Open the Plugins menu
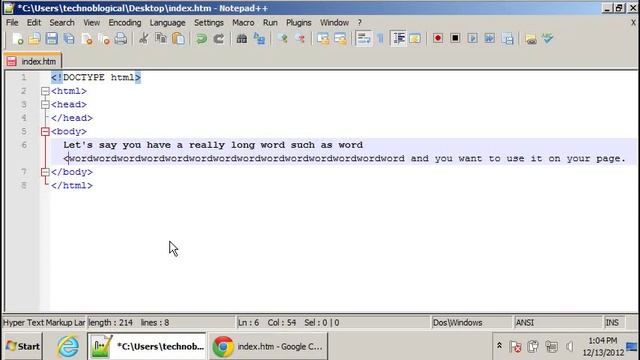Screen dimensions: 640x360 [298, 22]
